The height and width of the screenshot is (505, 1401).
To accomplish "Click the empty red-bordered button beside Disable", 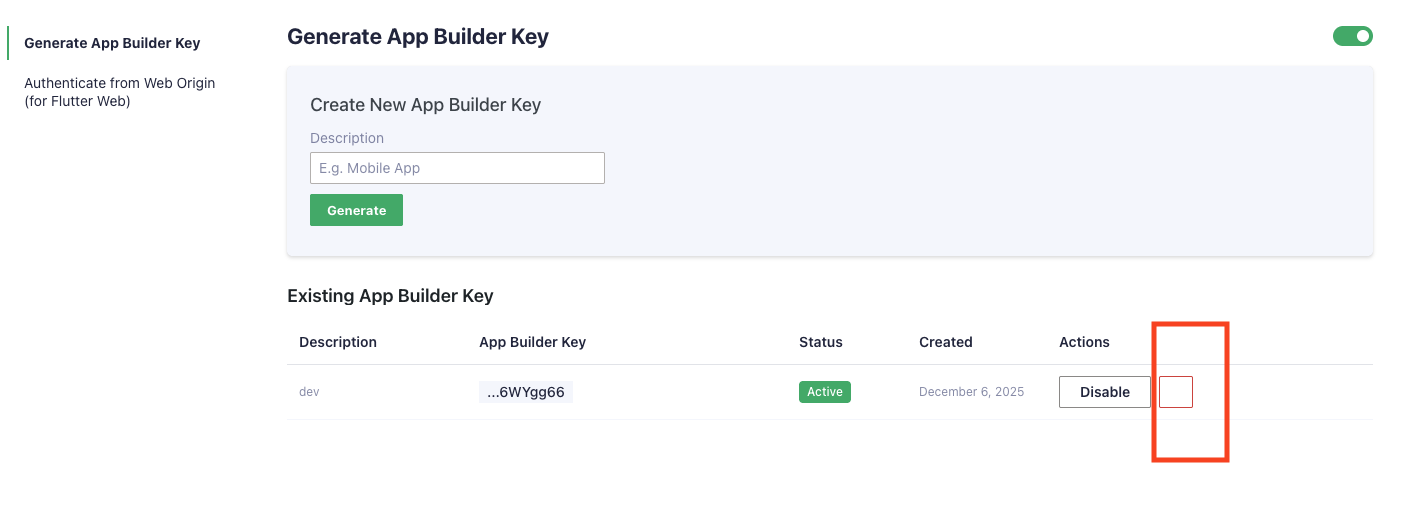I will tap(1176, 392).
